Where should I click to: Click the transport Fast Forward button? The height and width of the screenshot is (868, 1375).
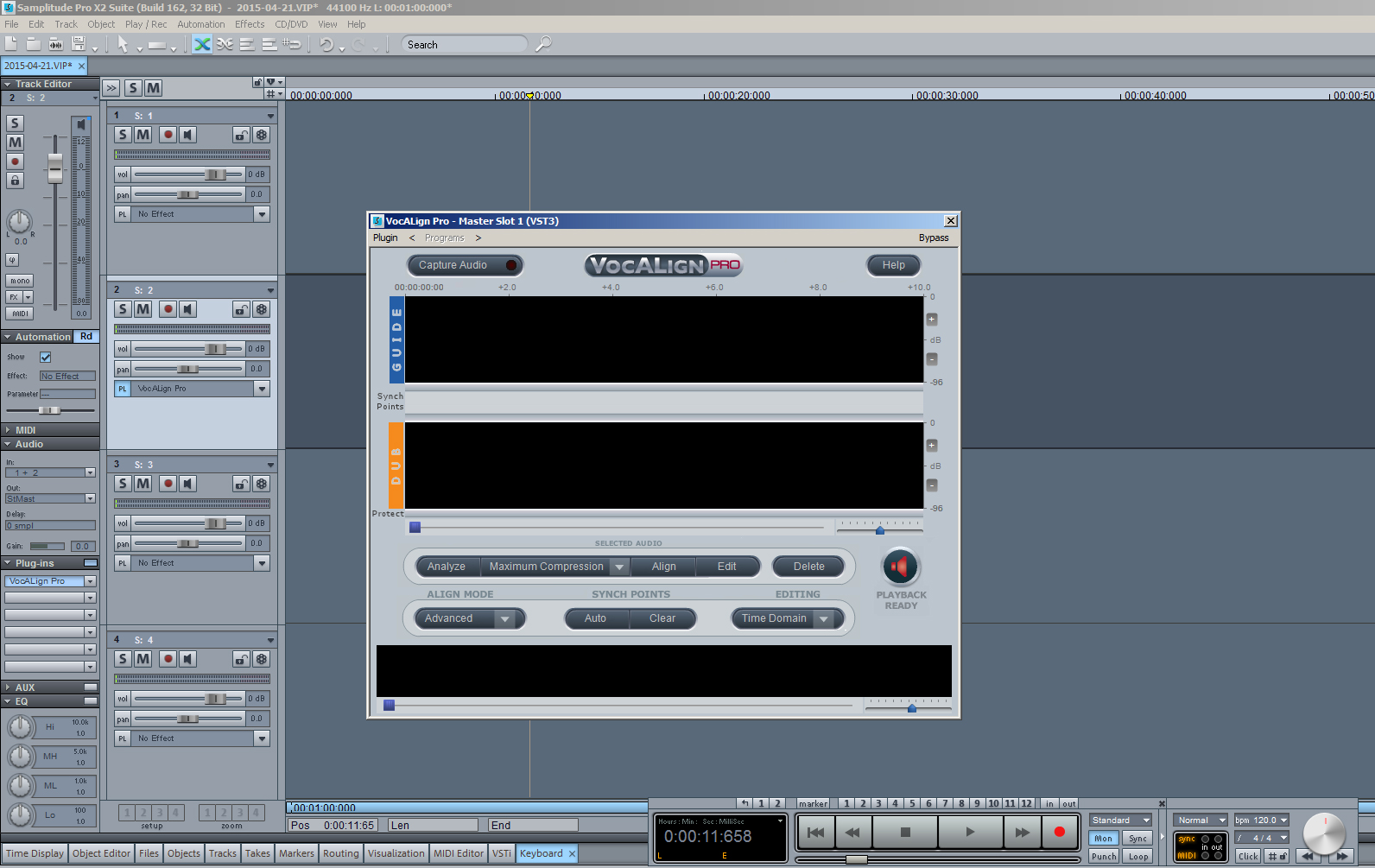point(1022,833)
